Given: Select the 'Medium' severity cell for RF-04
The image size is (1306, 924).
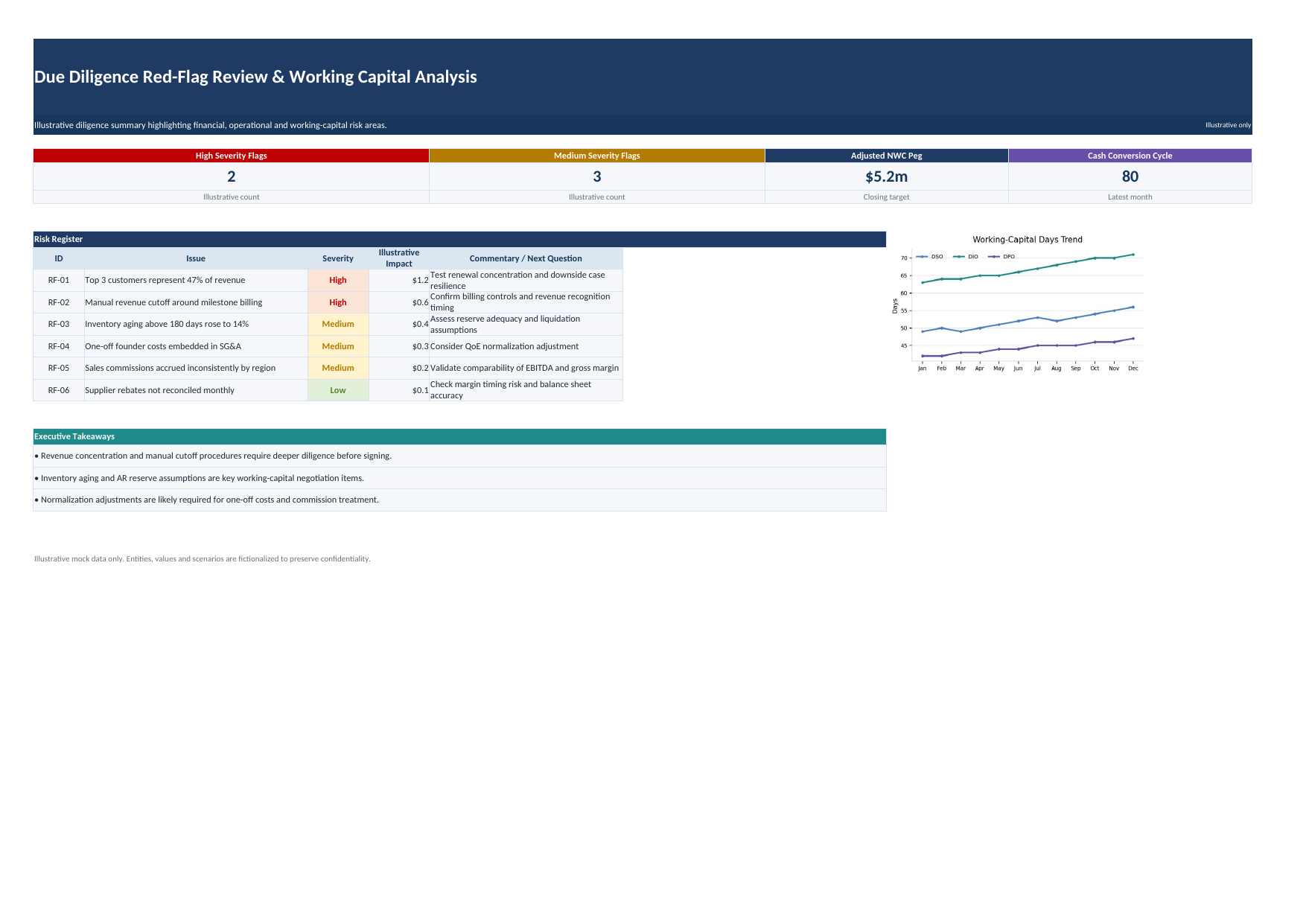Looking at the screenshot, I should click(x=338, y=346).
